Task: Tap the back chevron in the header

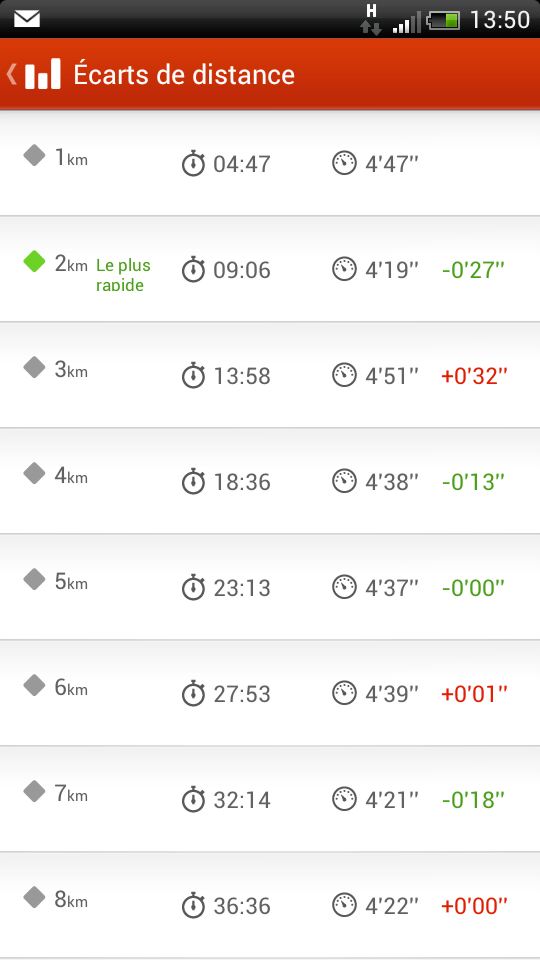Action: click(x=10, y=74)
